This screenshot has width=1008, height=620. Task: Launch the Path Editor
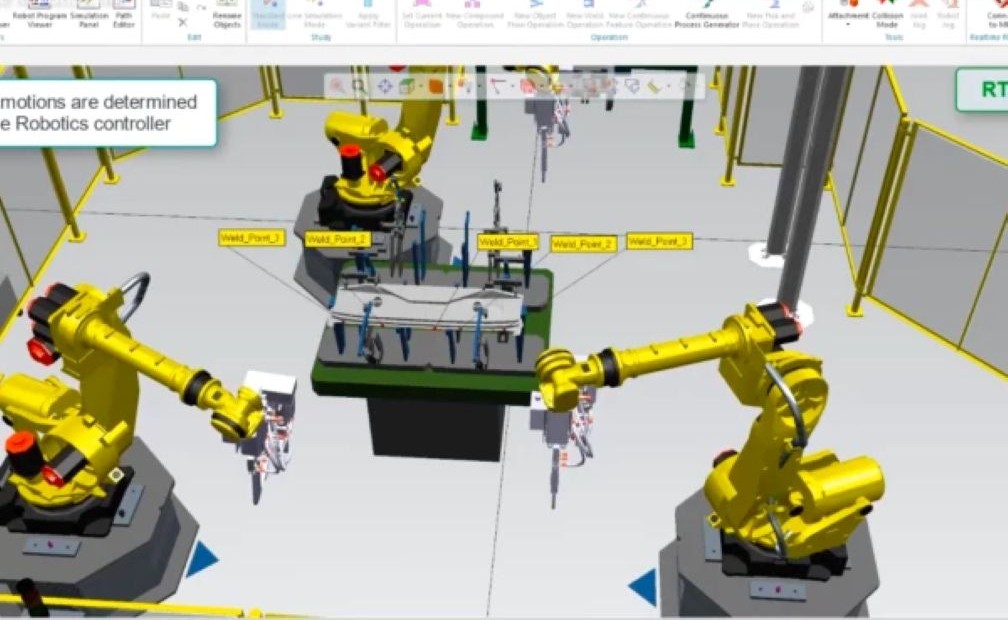(x=125, y=14)
